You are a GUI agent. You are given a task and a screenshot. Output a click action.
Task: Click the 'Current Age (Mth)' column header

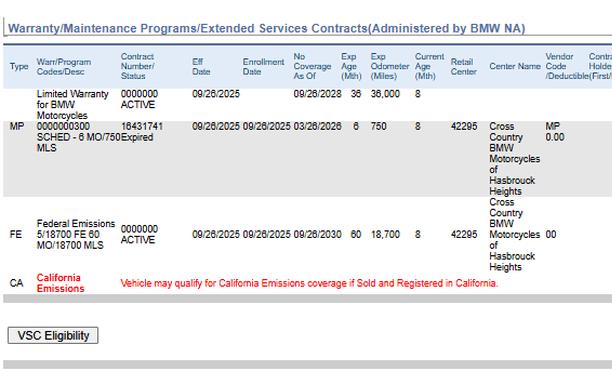(x=429, y=66)
